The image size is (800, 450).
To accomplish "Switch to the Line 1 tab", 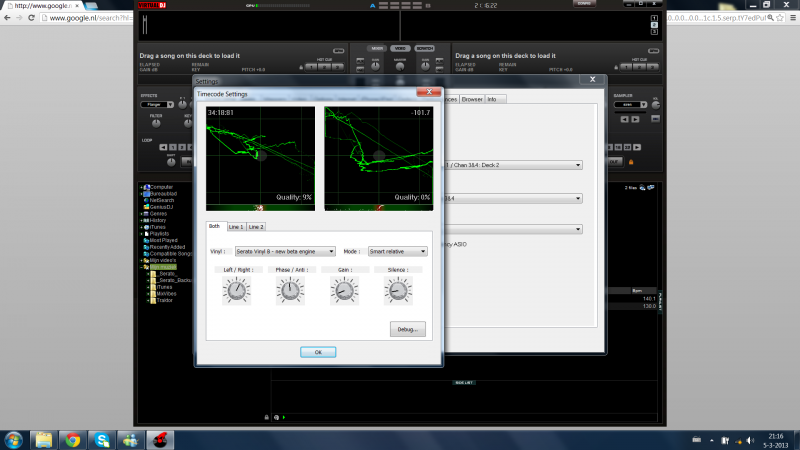I will pyautogui.click(x=236, y=227).
